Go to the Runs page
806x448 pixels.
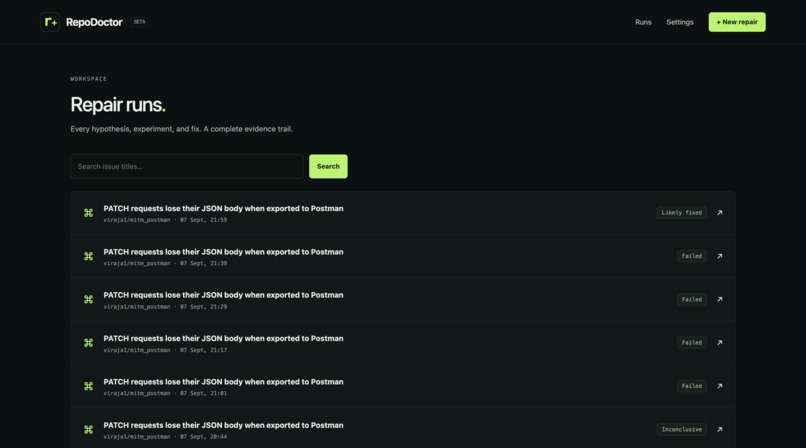643,22
